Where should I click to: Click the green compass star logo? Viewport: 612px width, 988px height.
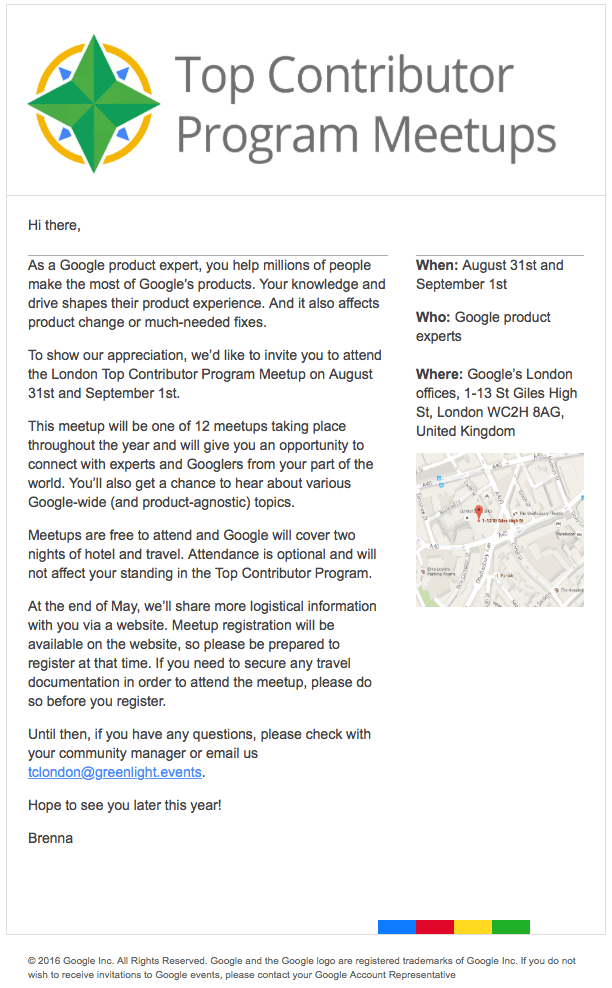point(95,103)
